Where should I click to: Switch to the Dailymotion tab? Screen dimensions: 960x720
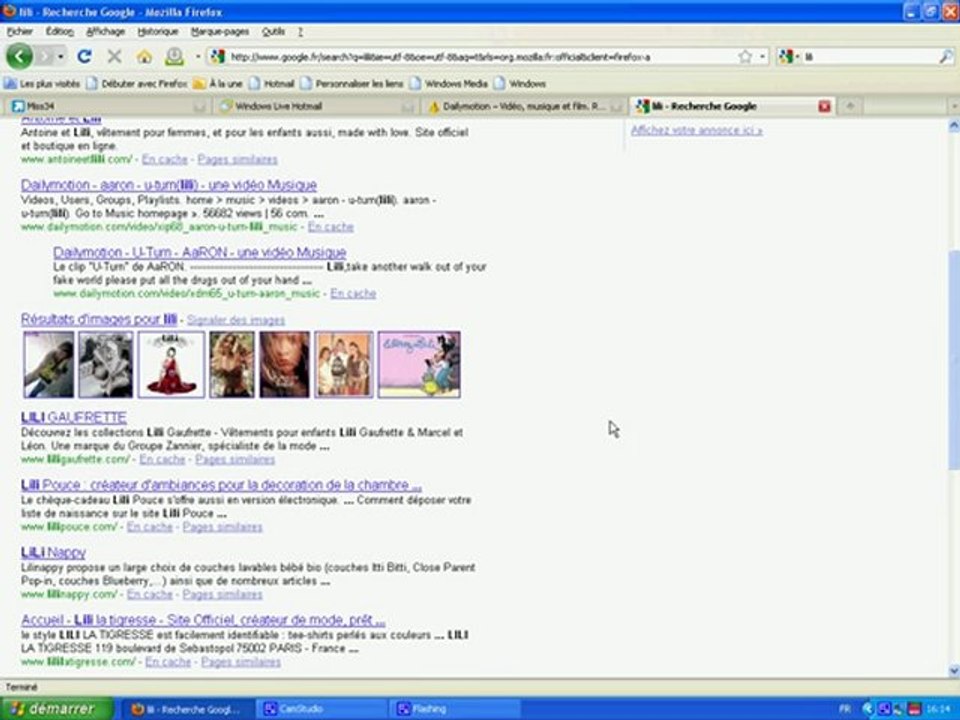pyautogui.click(x=524, y=106)
